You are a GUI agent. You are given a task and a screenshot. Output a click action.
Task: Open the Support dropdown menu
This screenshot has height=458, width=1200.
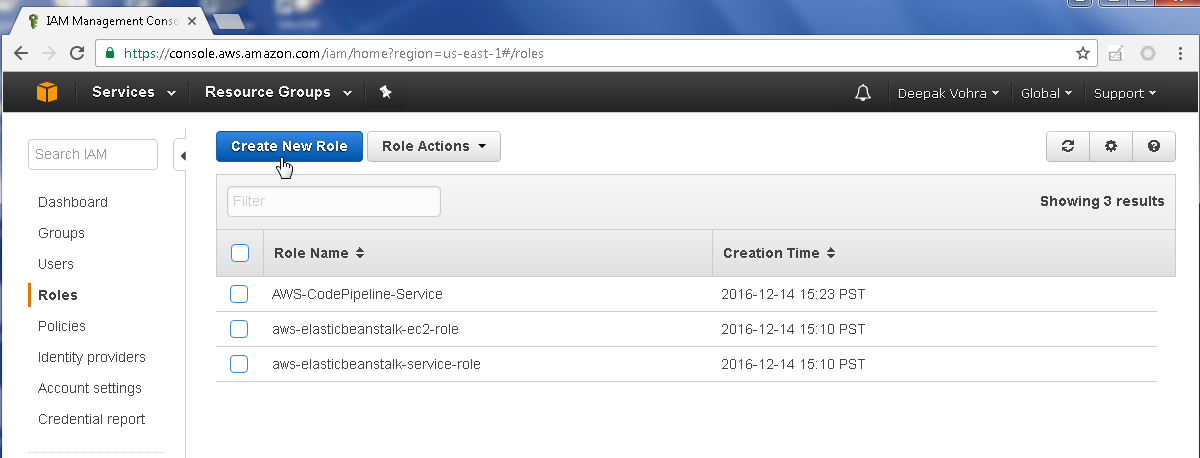point(1125,93)
